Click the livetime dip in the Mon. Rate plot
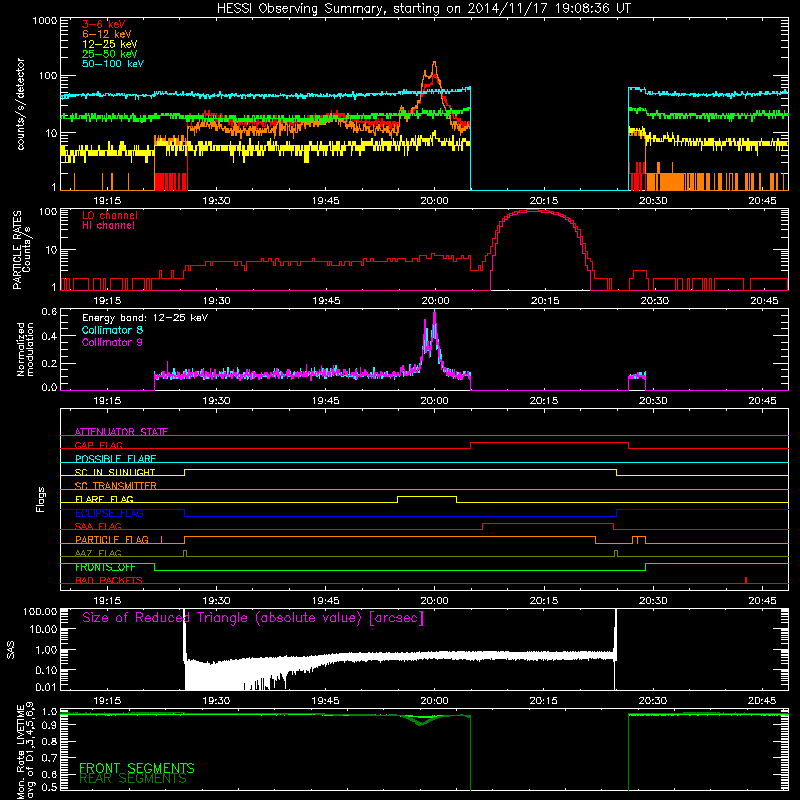The image size is (800, 800). point(420,721)
